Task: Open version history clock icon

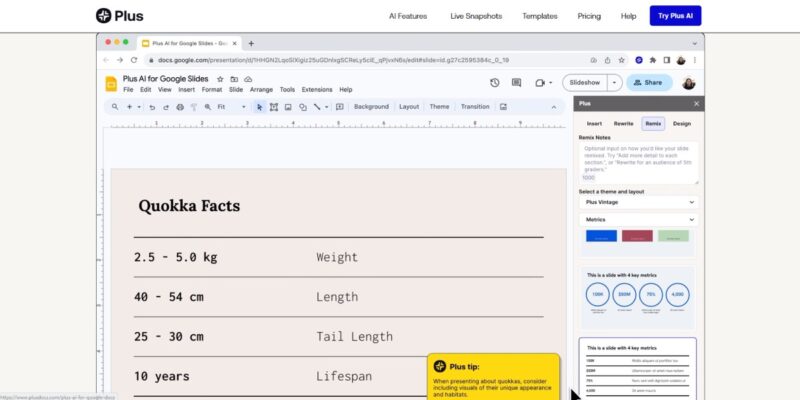Action: tap(494, 83)
